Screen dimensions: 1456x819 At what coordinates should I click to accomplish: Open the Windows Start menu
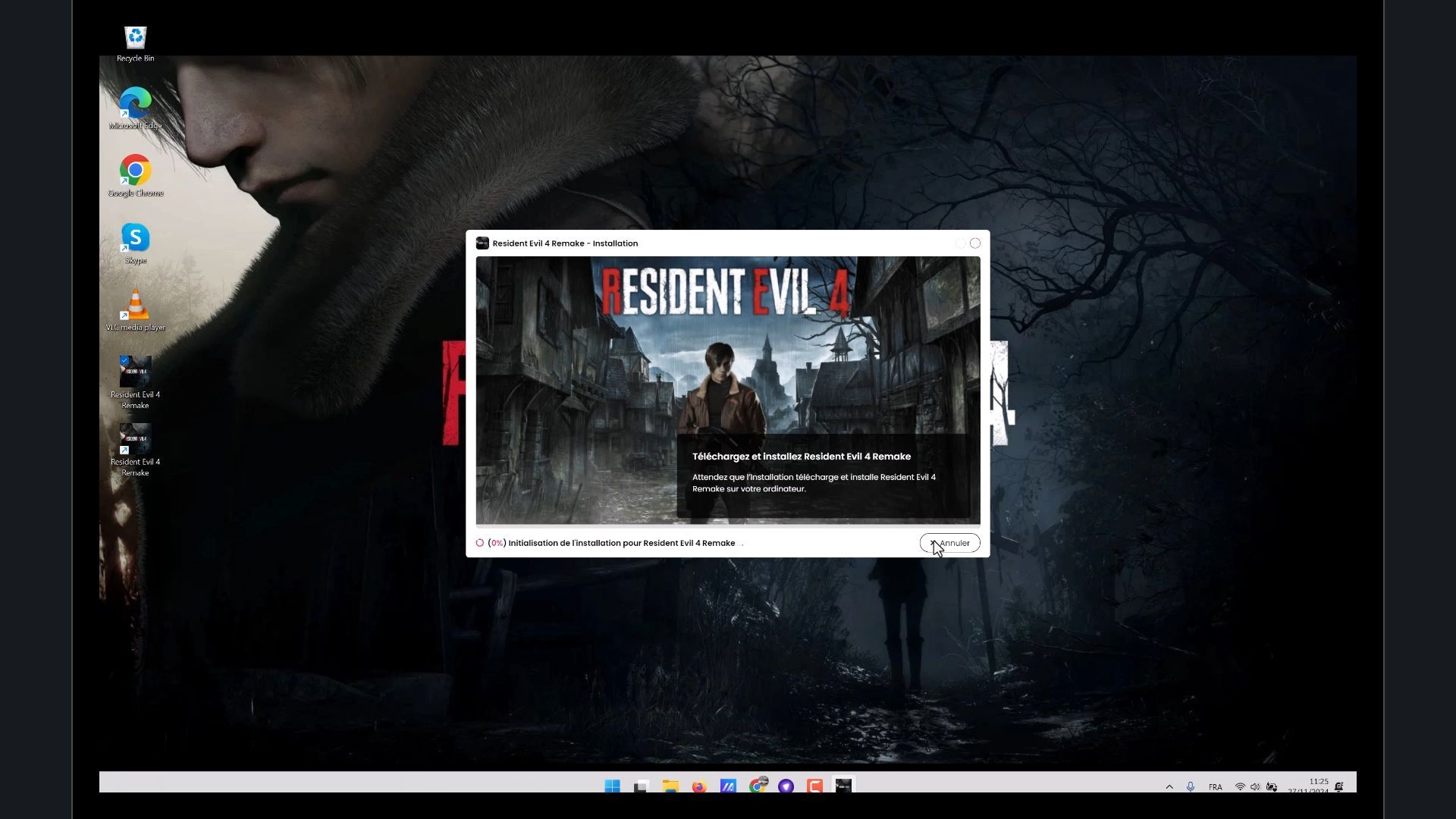tap(612, 786)
